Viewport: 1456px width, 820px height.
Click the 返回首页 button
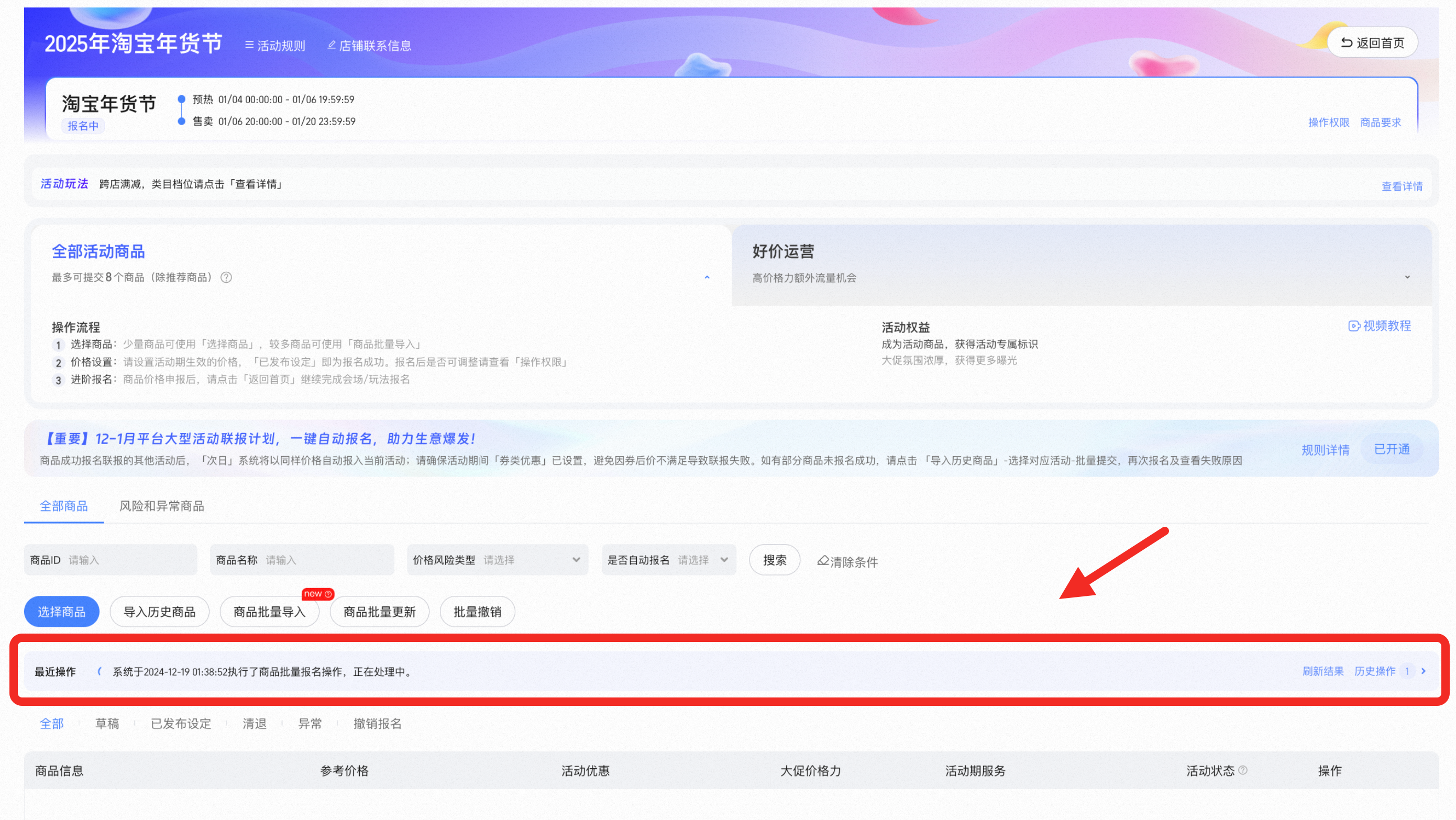point(1372,43)
